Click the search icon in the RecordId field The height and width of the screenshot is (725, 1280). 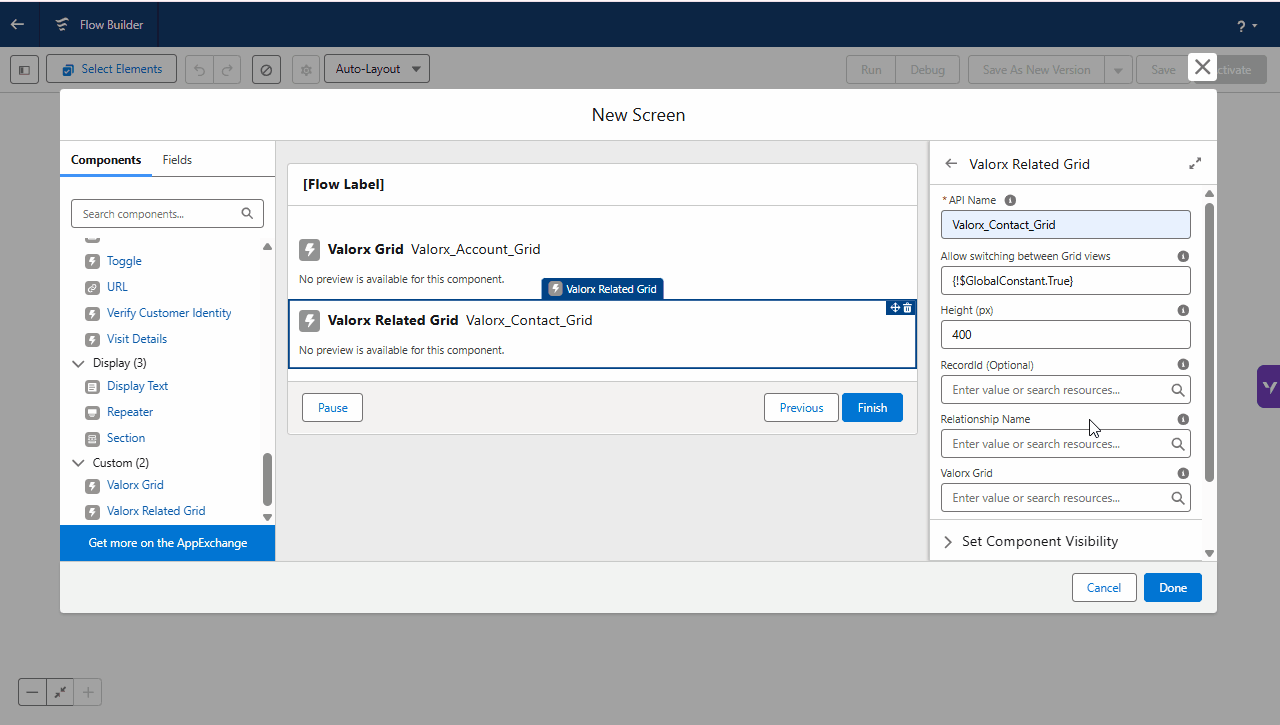[x=1178, y=390]
